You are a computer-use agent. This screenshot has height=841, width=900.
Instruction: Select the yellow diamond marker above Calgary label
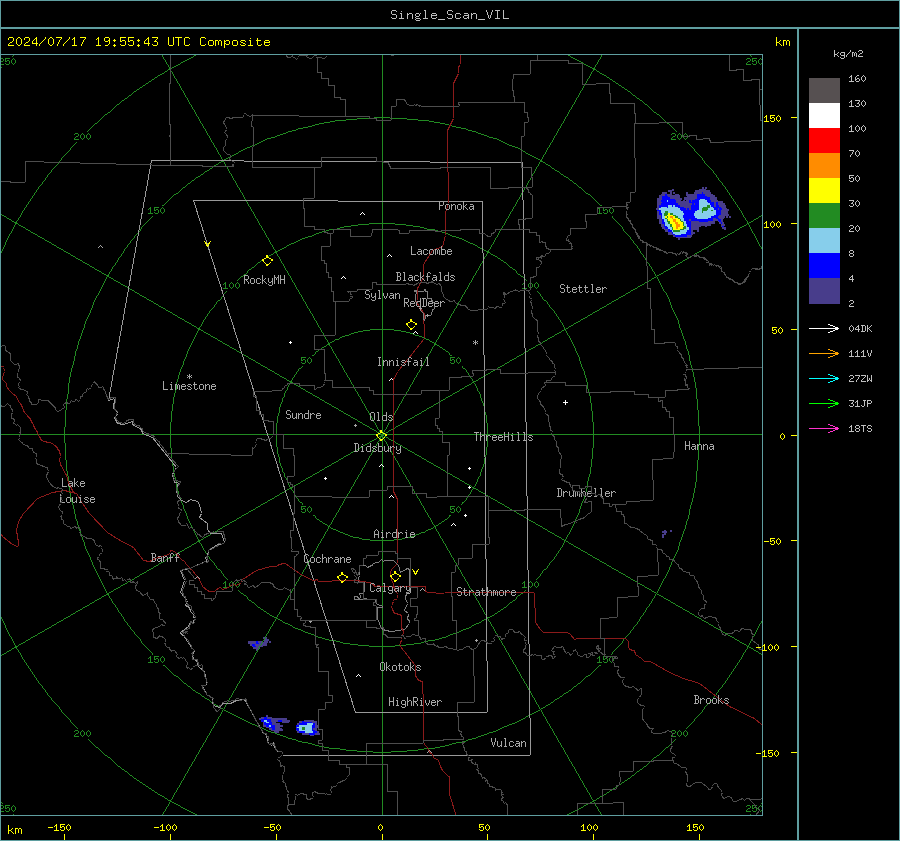coord(395,576)
